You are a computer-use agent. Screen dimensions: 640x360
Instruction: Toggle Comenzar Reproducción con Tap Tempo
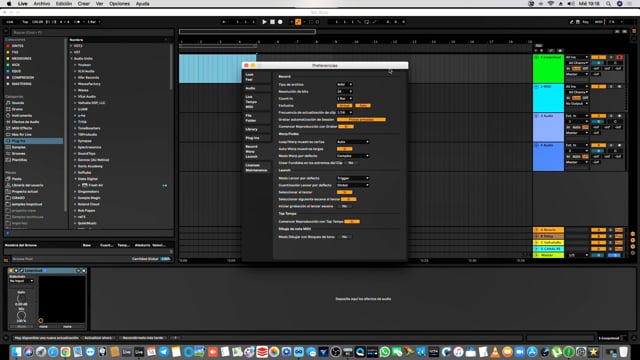coord(352,222)
